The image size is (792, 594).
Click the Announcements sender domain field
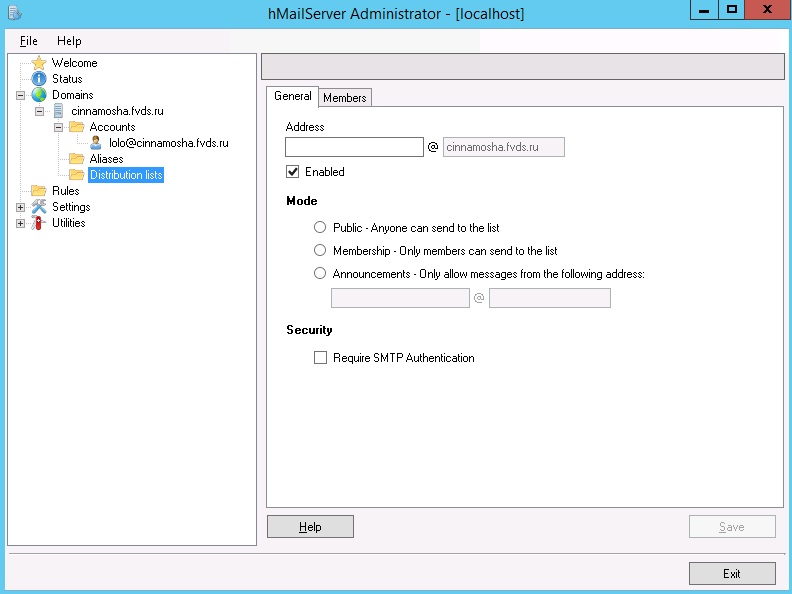550,298
